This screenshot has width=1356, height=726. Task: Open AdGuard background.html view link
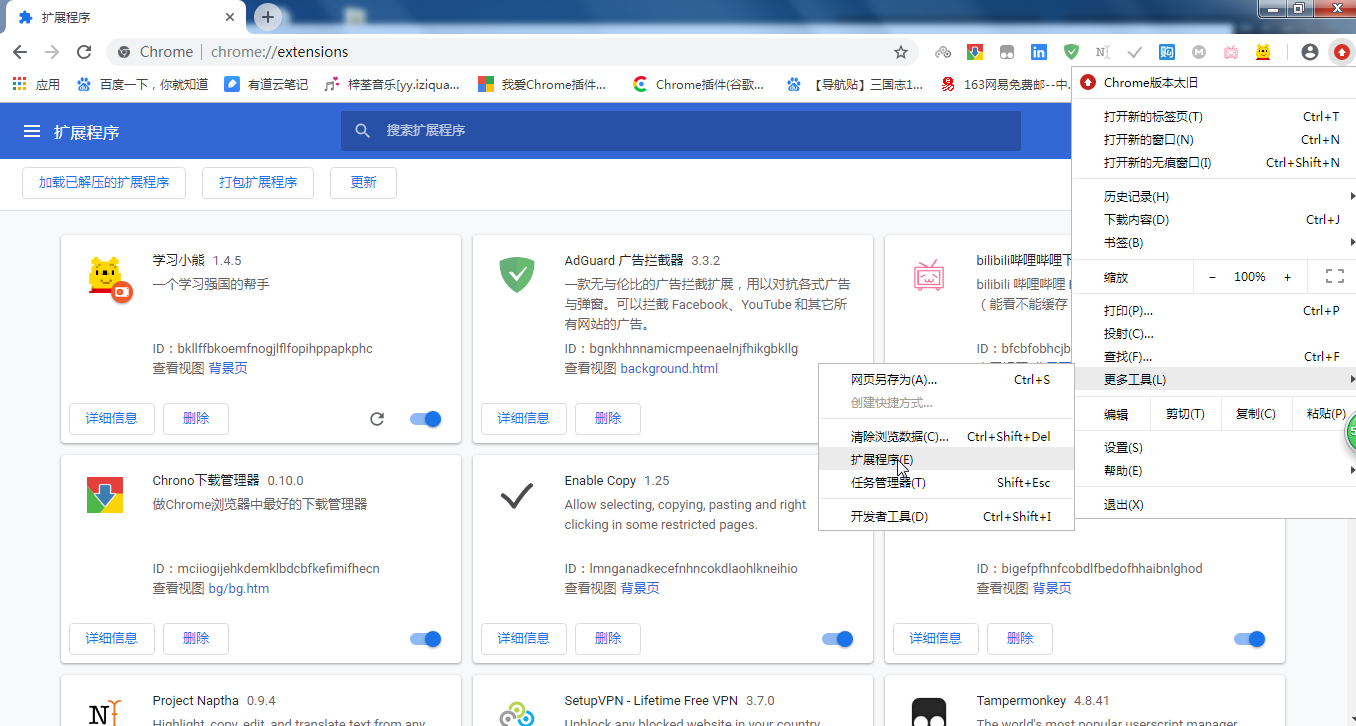point(669,368)
